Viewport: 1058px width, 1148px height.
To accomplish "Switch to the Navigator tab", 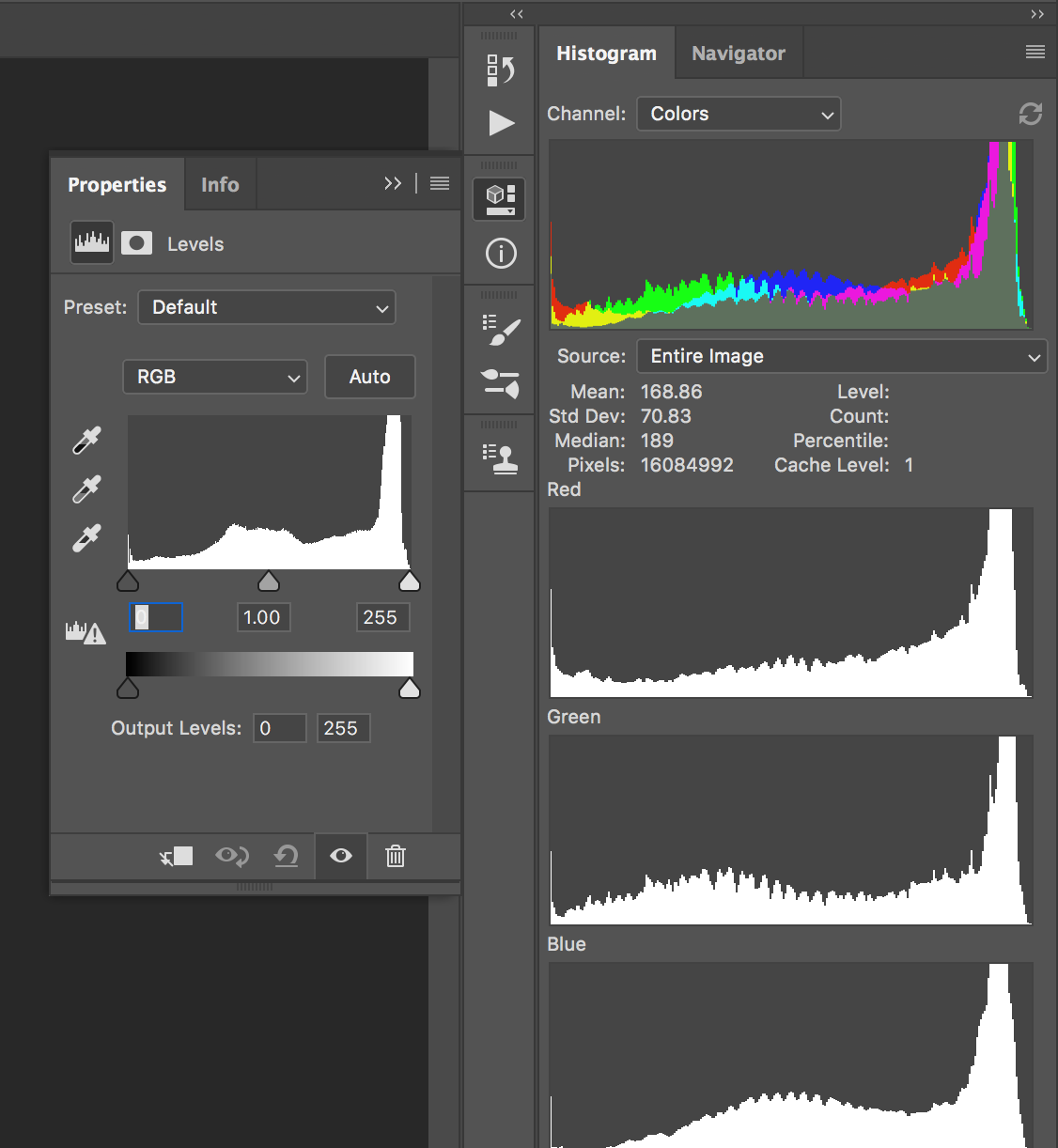I will 739,53.
